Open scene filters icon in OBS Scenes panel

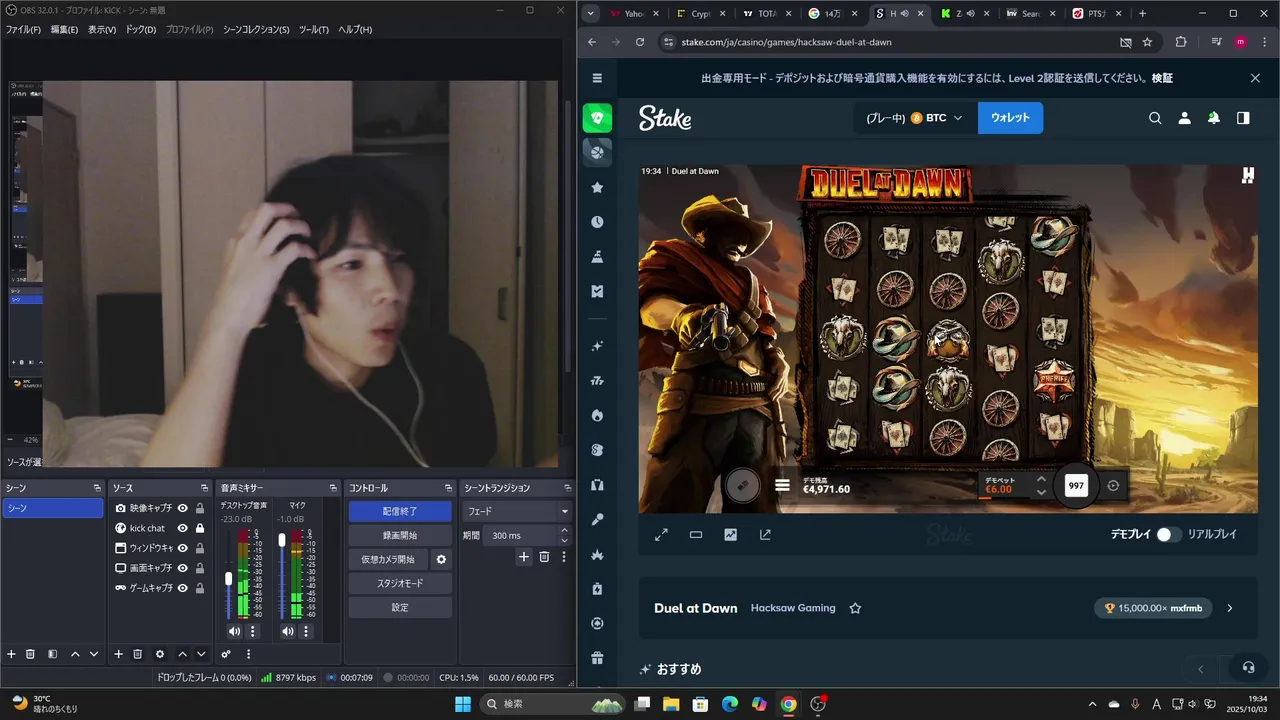click(51, 654)
